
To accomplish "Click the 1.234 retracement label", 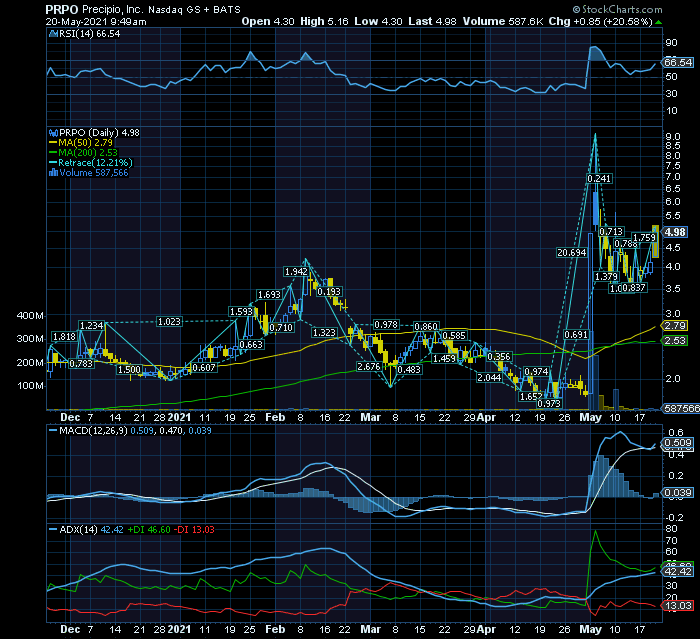I will click(x=92, y=326).
